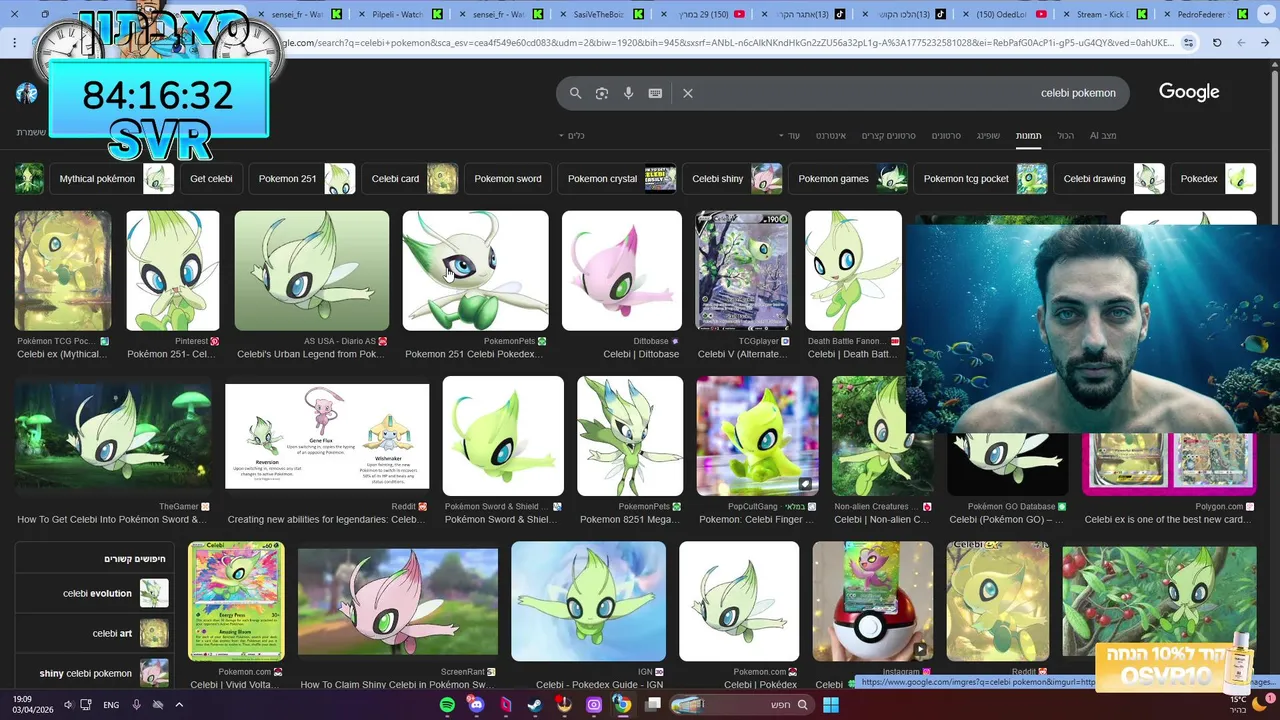
Task: Open the TCGplayer Celebi V card image
Action: pyautogui.click(x=743, y=270)
